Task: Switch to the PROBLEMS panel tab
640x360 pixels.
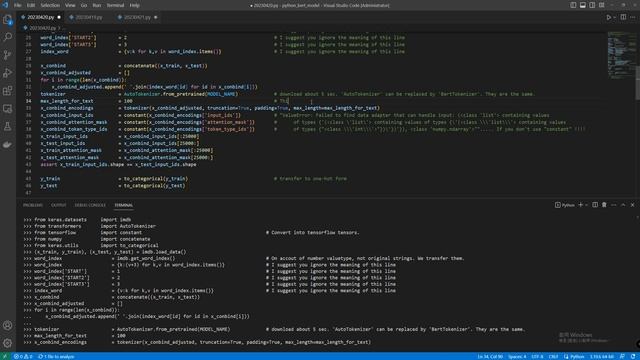Action: click(x=33, y=205)
